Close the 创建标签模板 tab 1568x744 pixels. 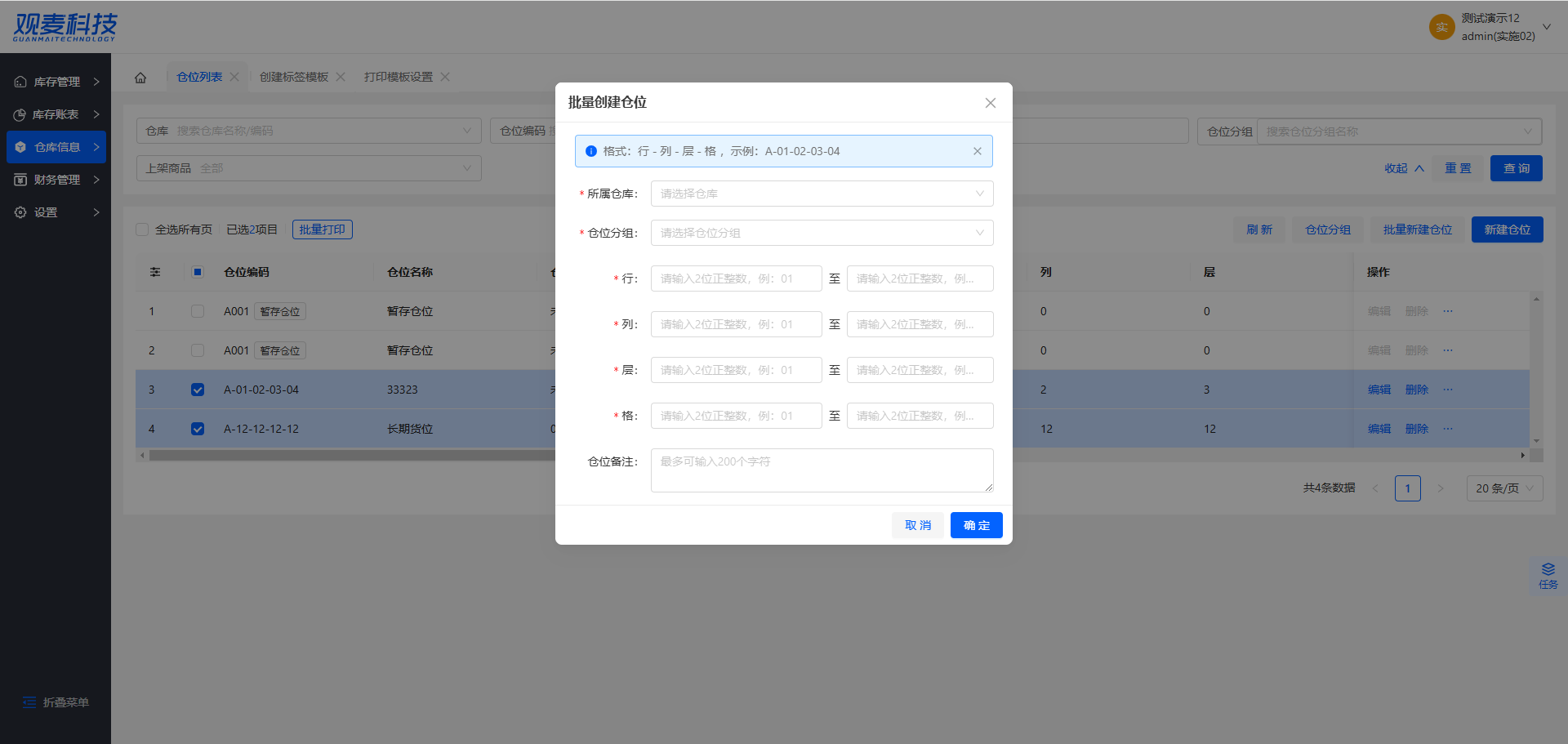pos(341,77)
